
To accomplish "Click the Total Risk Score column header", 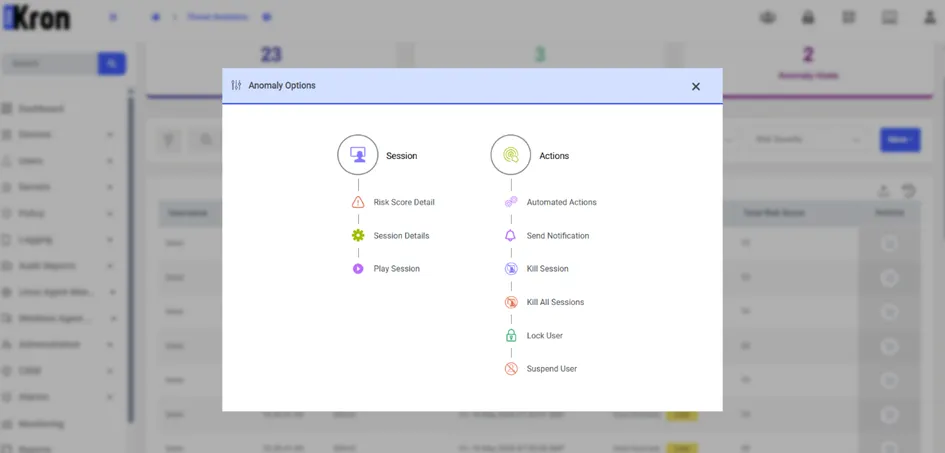I will (774, 213).
